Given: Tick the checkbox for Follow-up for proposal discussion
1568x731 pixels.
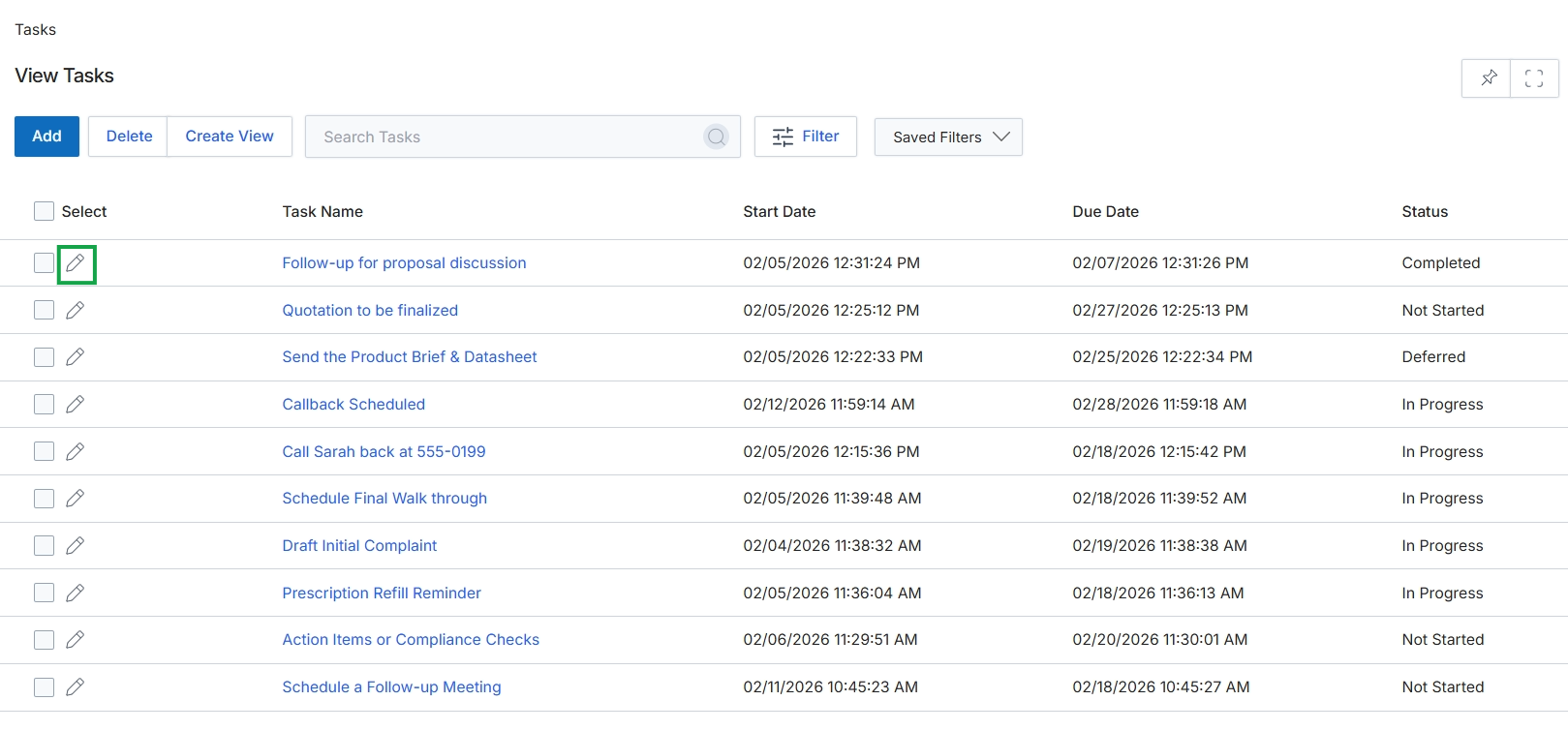Looking at the screenshot, I should click(x=44, y=263).
